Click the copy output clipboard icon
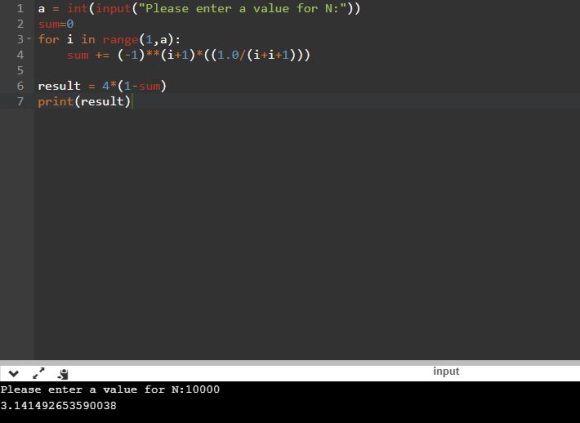 [63, 374]
